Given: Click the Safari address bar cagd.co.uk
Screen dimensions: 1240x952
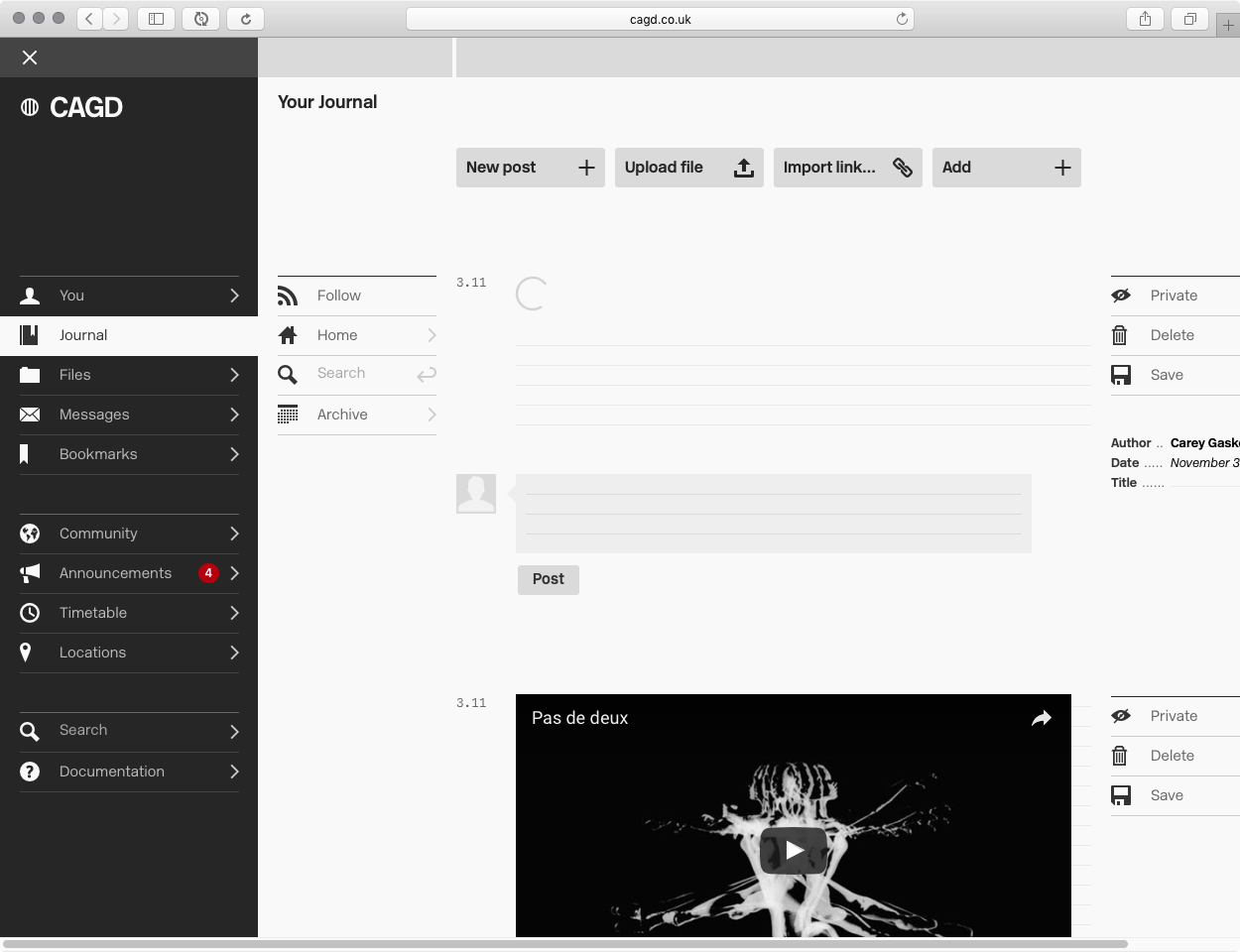Looking at the screenshot, I should pos(660,19).
